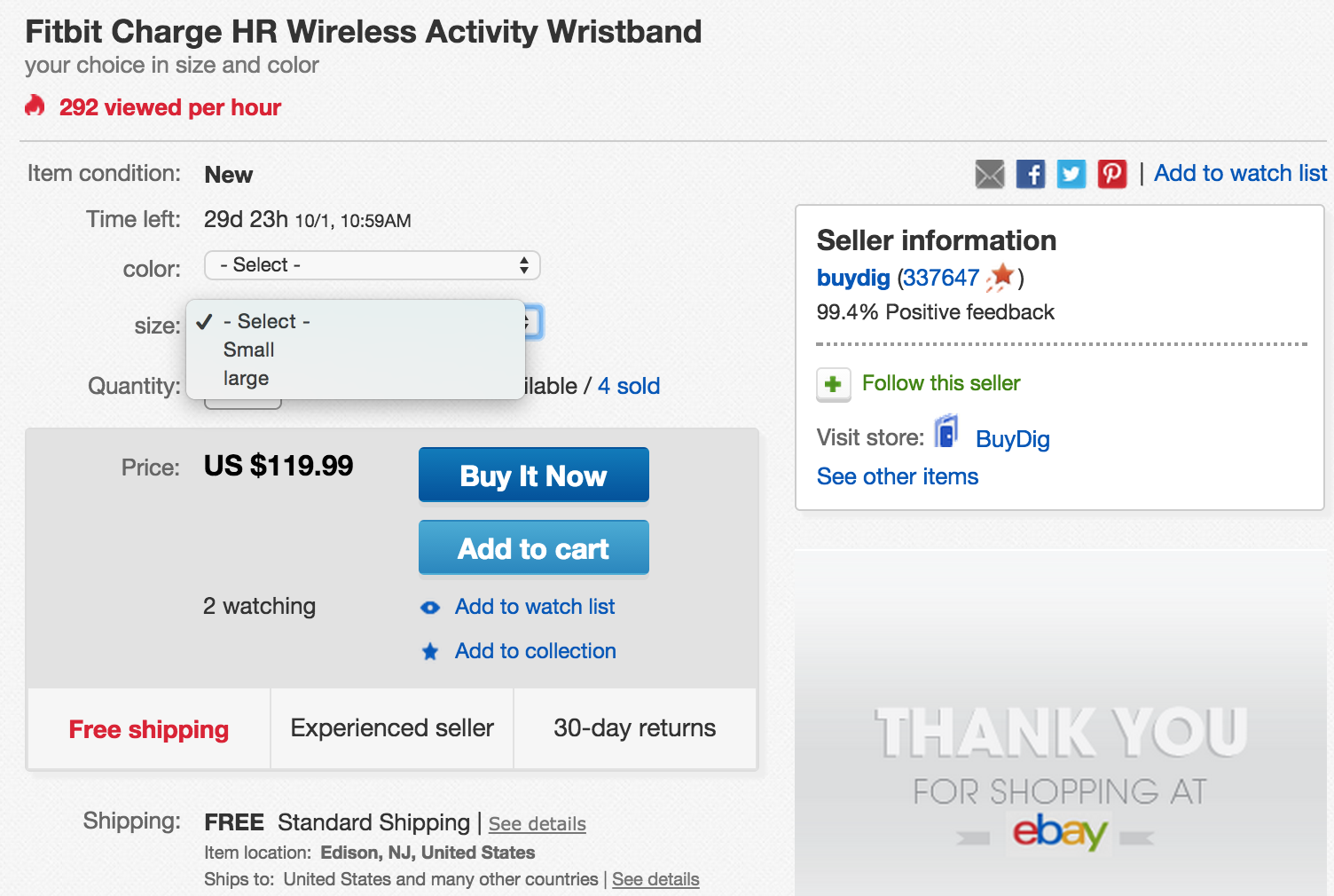Open the color Select dropdown
The height and width of the screenshot is (896, 1334).
372,265
